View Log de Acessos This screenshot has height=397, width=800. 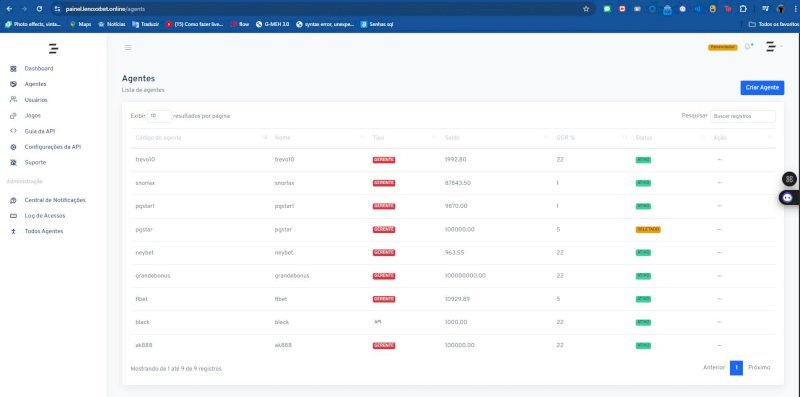coord(45,215)
